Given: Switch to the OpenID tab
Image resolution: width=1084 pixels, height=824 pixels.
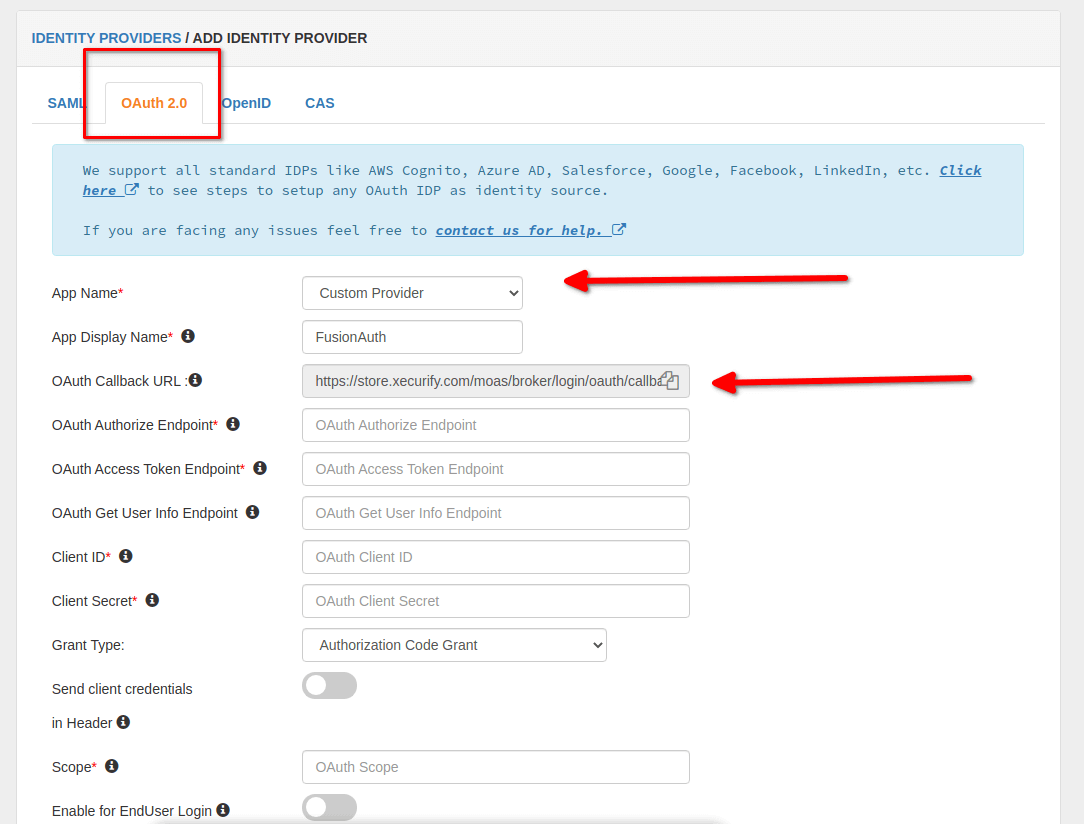Looking at the screenshot, I should pyautogui.click(x=246, y=103).
